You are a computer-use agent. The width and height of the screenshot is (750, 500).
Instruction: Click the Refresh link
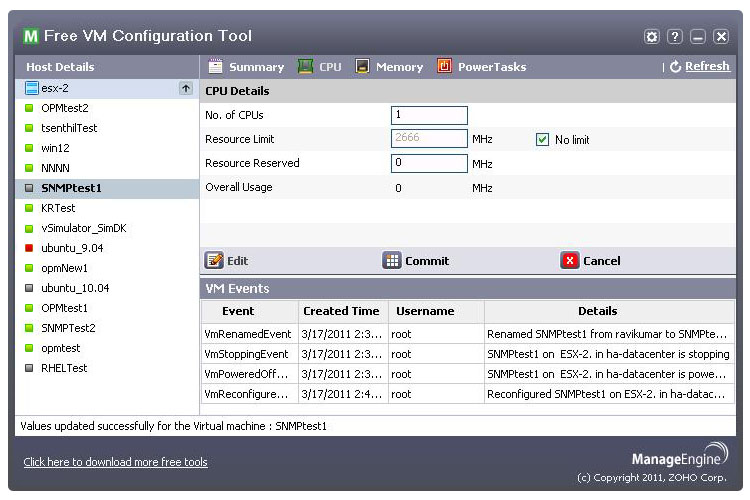click(x=706, y=67)
